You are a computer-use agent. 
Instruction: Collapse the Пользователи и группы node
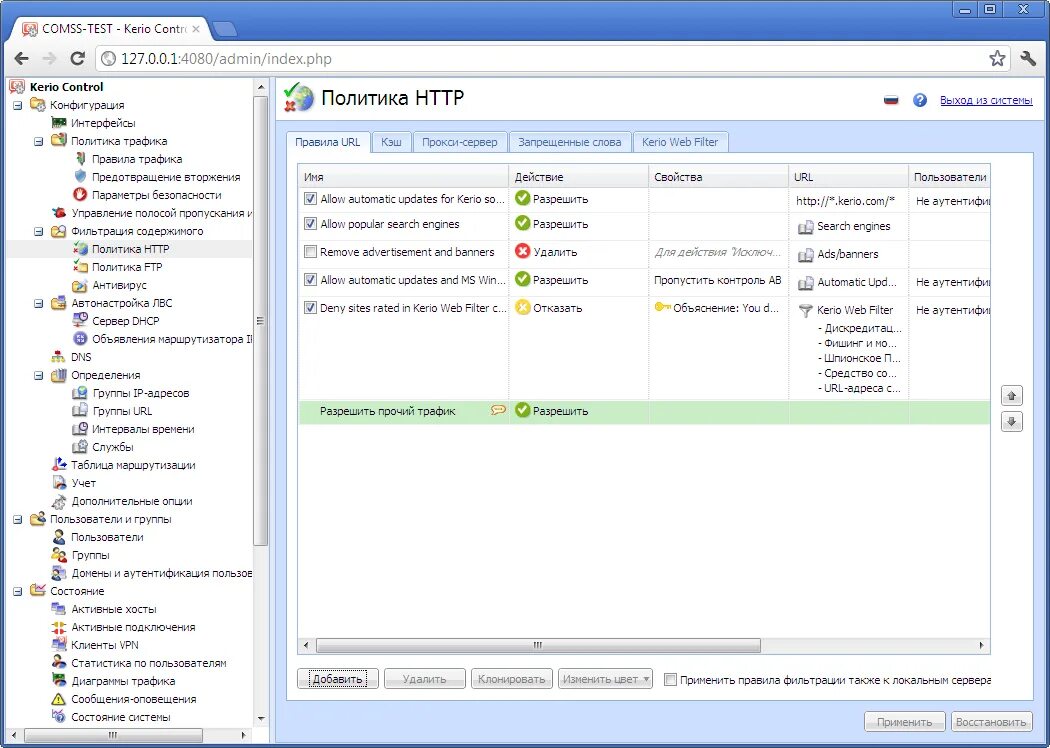click(18, 519)
